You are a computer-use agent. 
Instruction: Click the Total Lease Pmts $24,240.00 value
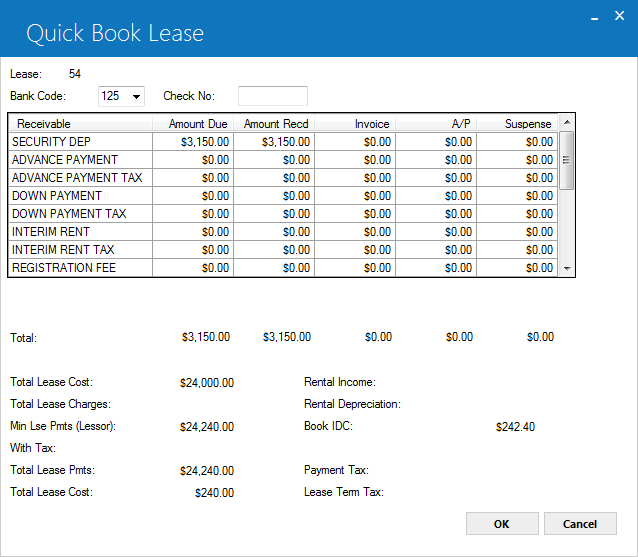[207, 471]
